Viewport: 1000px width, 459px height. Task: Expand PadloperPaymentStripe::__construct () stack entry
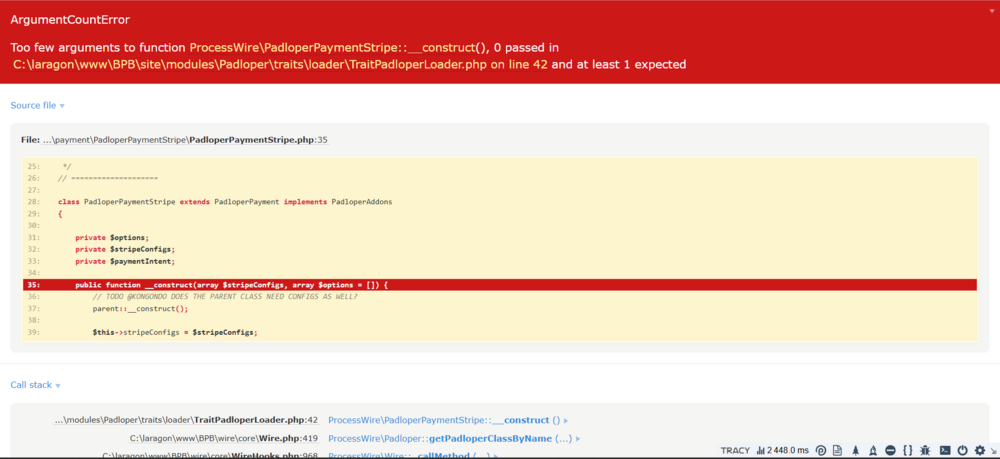pos(448,420)
